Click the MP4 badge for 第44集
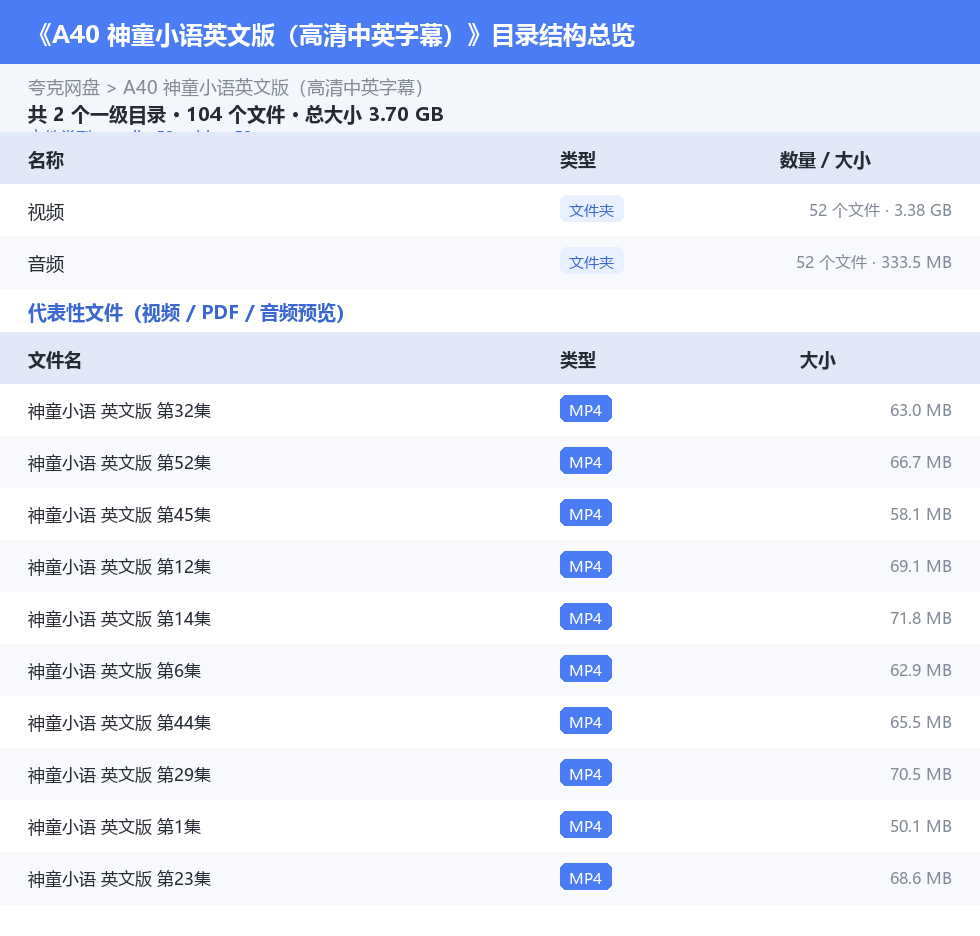The width and height of the screenshot is (980, 936). click(x=586, y=721)
